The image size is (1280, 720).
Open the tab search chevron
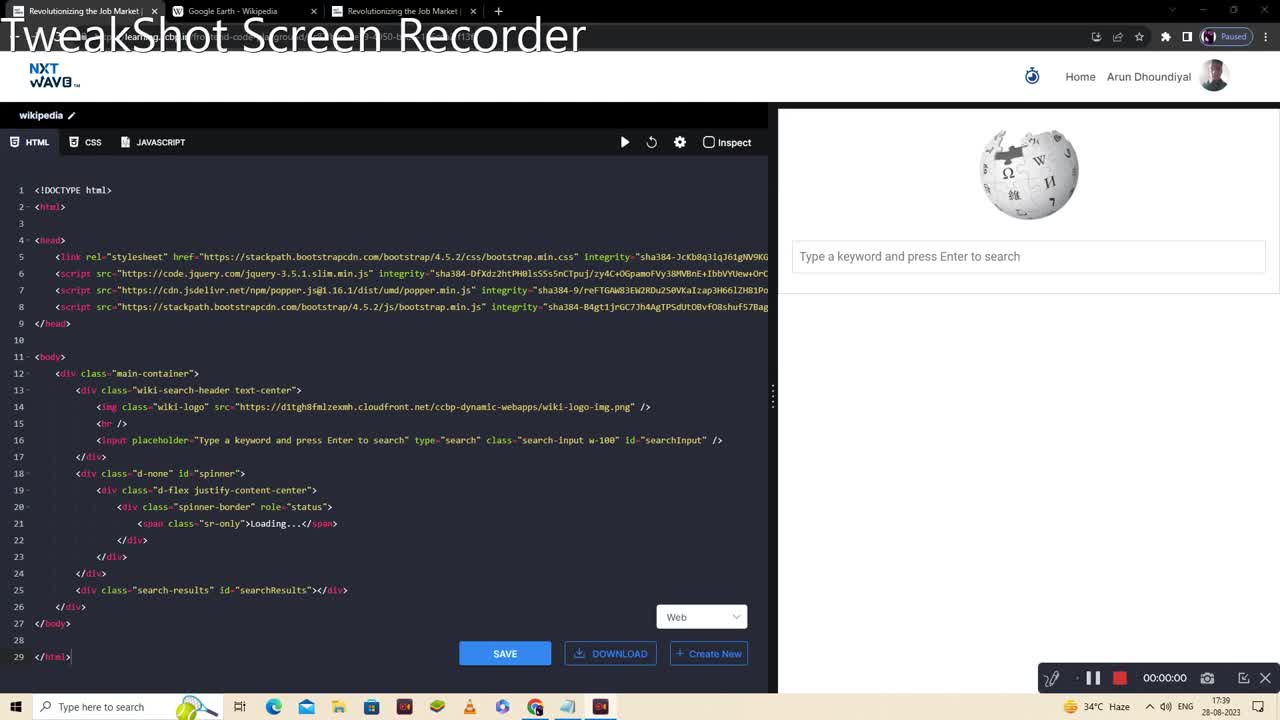1174,10
